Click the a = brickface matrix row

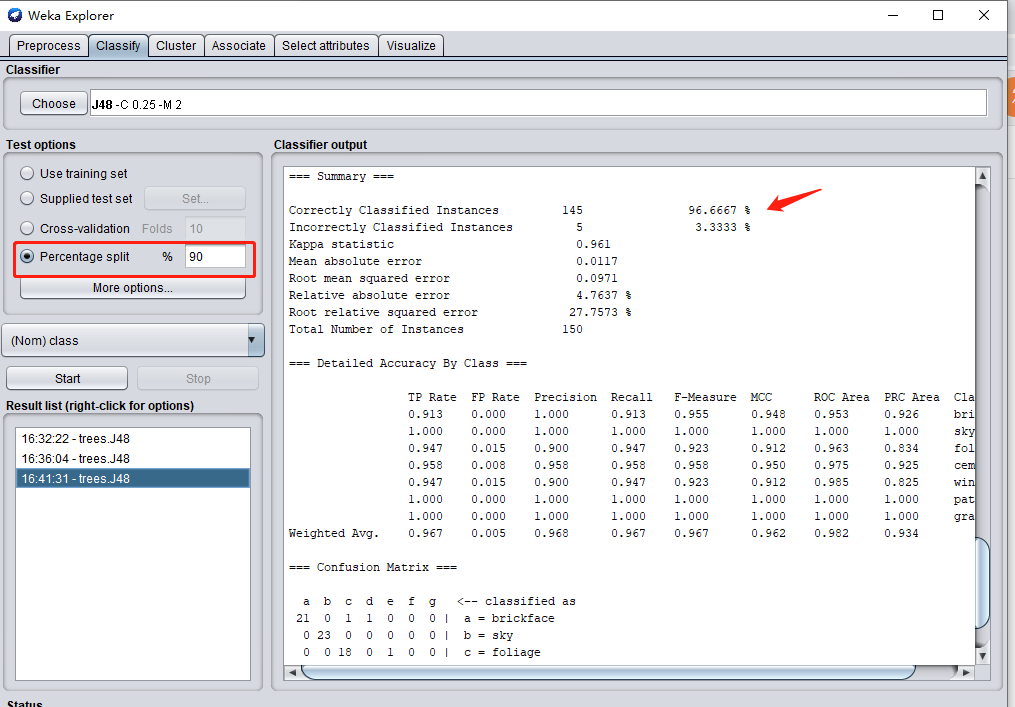click(425, 618)
